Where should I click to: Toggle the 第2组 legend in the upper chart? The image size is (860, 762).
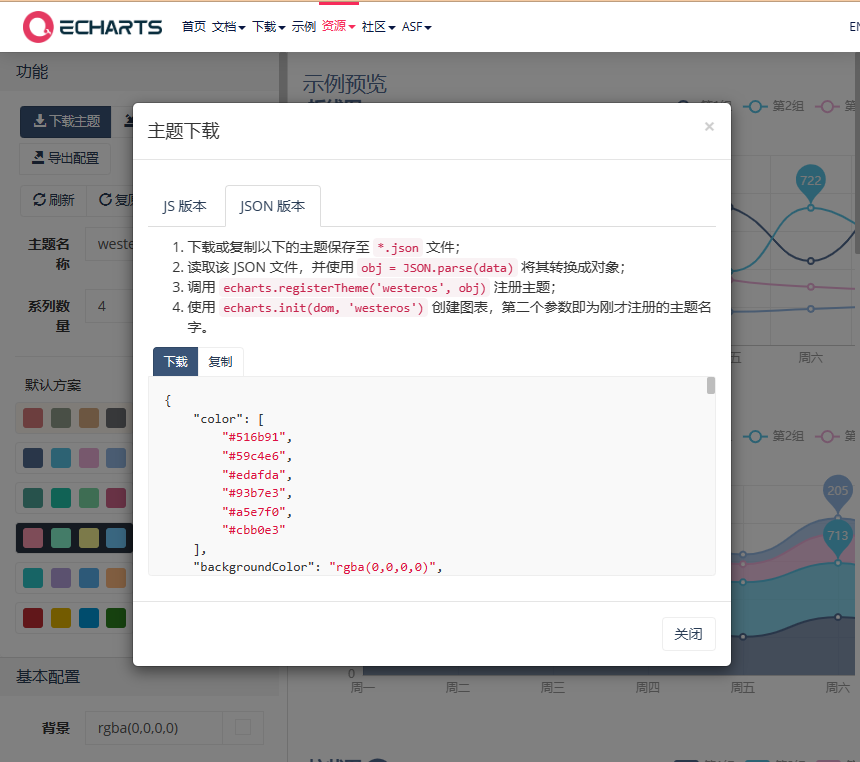click(x=773, y=106)
